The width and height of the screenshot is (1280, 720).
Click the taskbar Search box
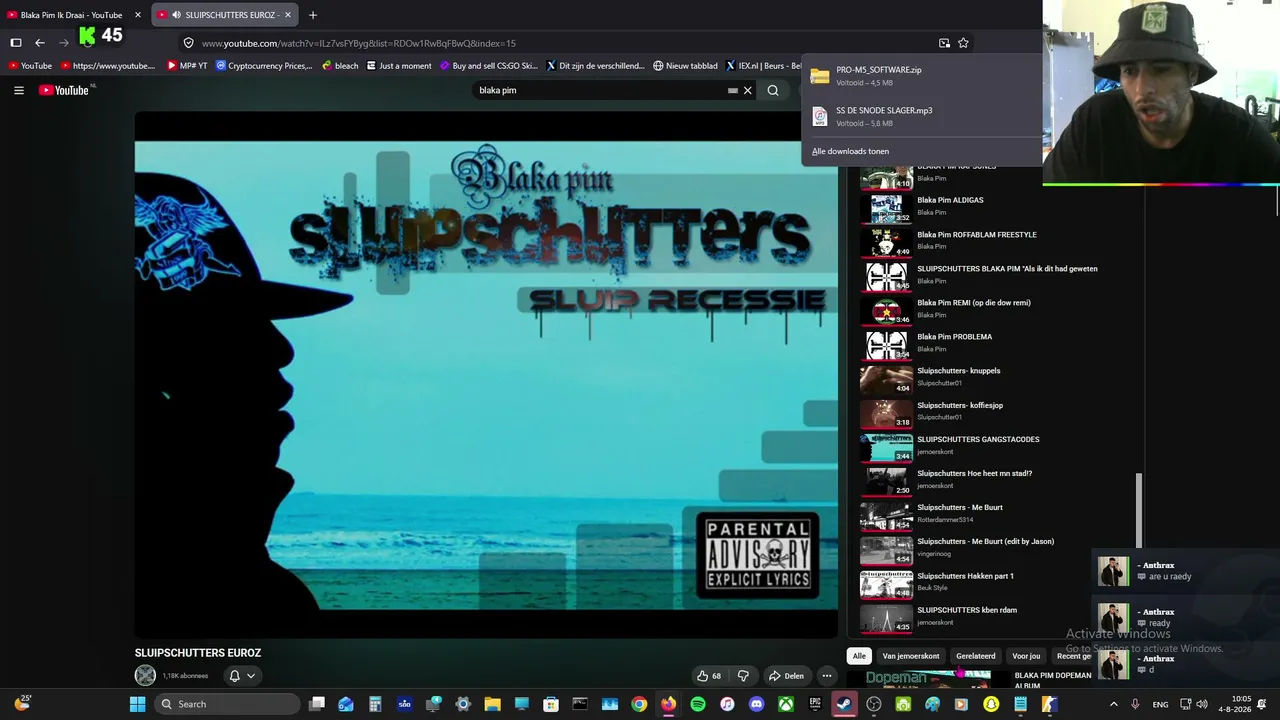click(228, 704)
